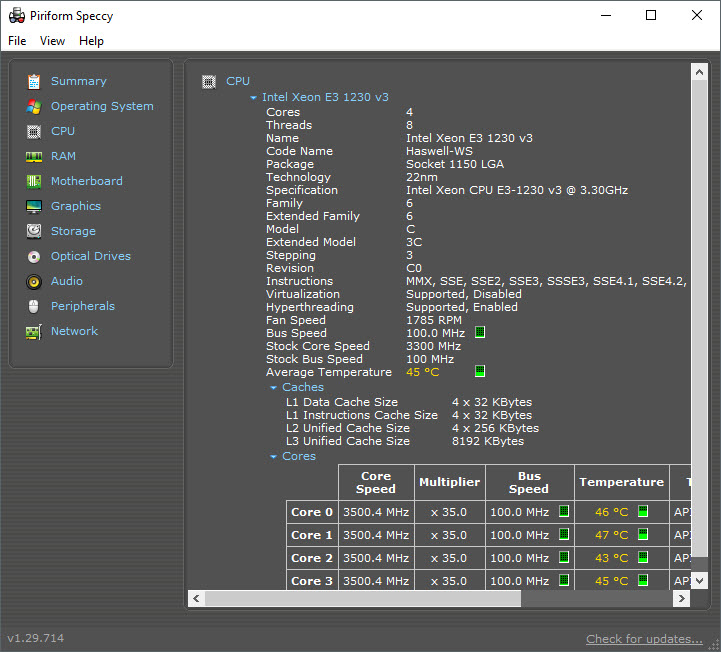Viewport: 721px width, 652px height.
Task: Click Core 0 bus speed graph icon
Action: click(564, 511)
